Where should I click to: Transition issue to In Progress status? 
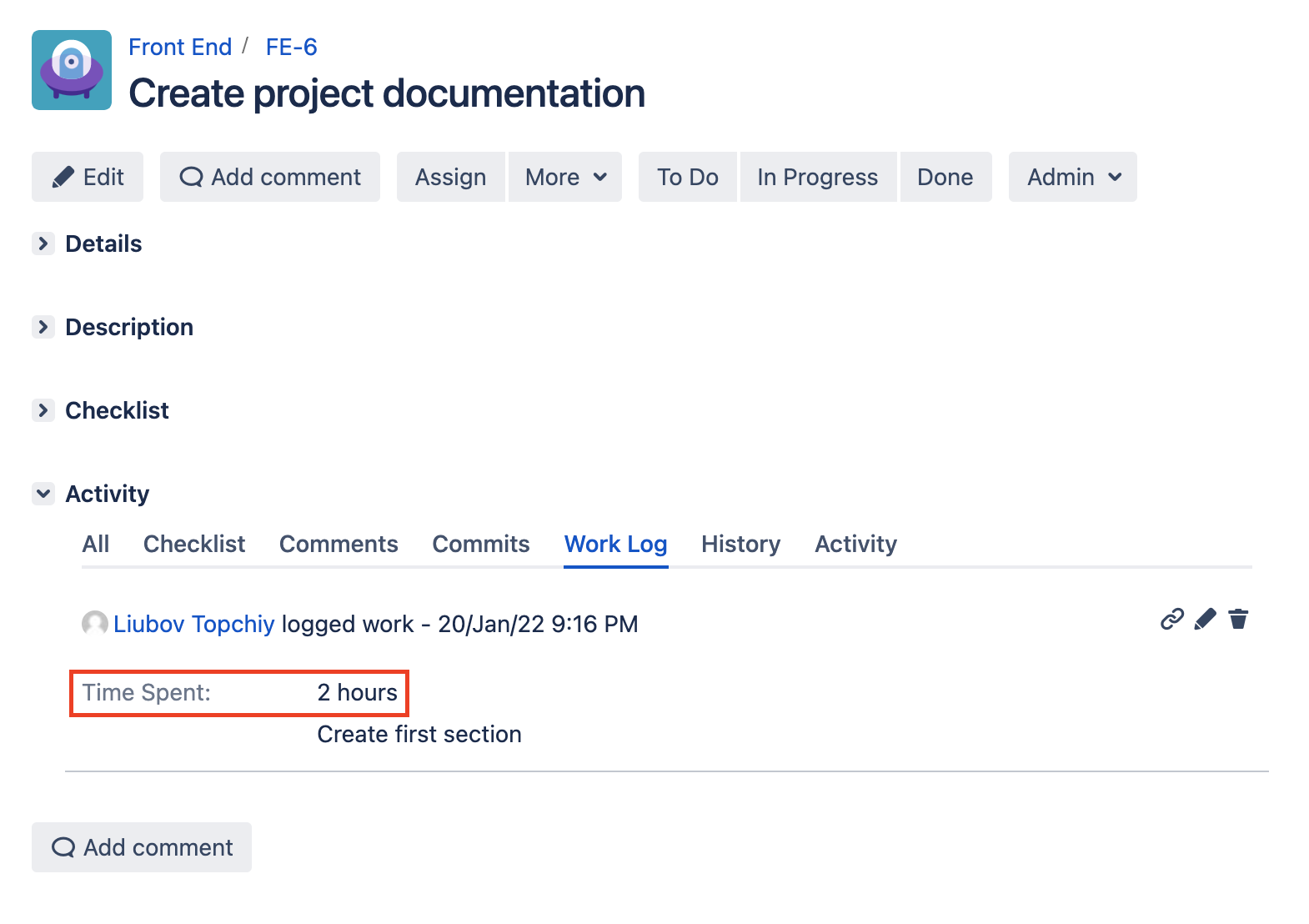pos(817,177)
